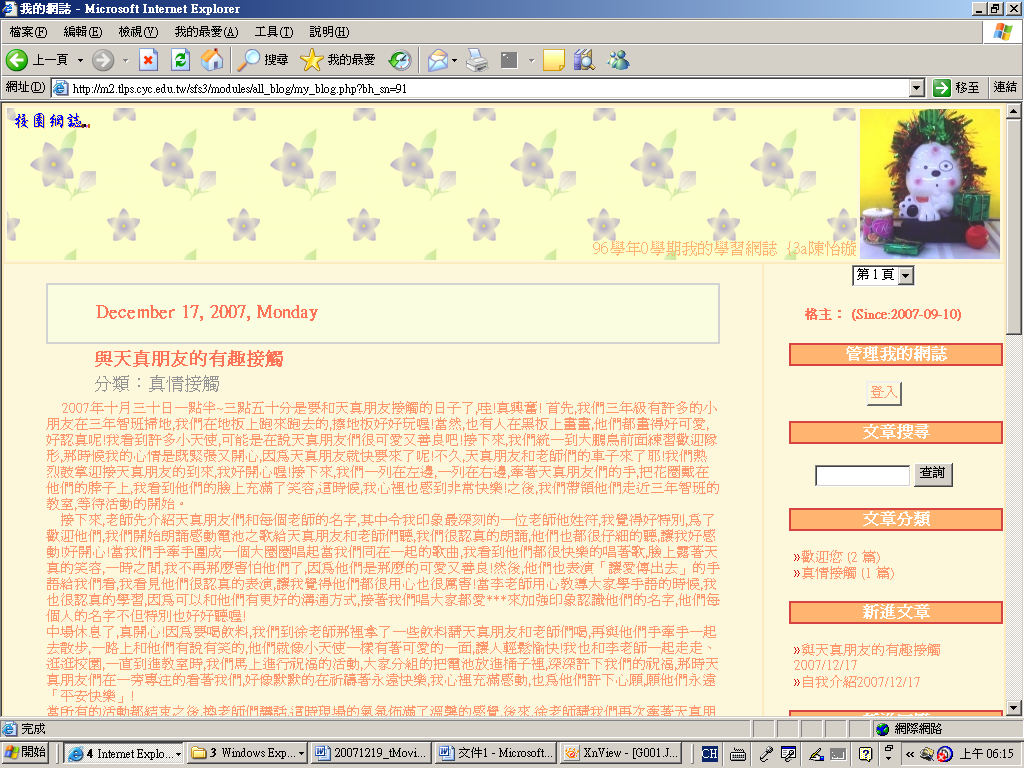This screenshot has width=1024, height=768.
Task: Open the 工具(T) menu
Action: tap(273, 32)
